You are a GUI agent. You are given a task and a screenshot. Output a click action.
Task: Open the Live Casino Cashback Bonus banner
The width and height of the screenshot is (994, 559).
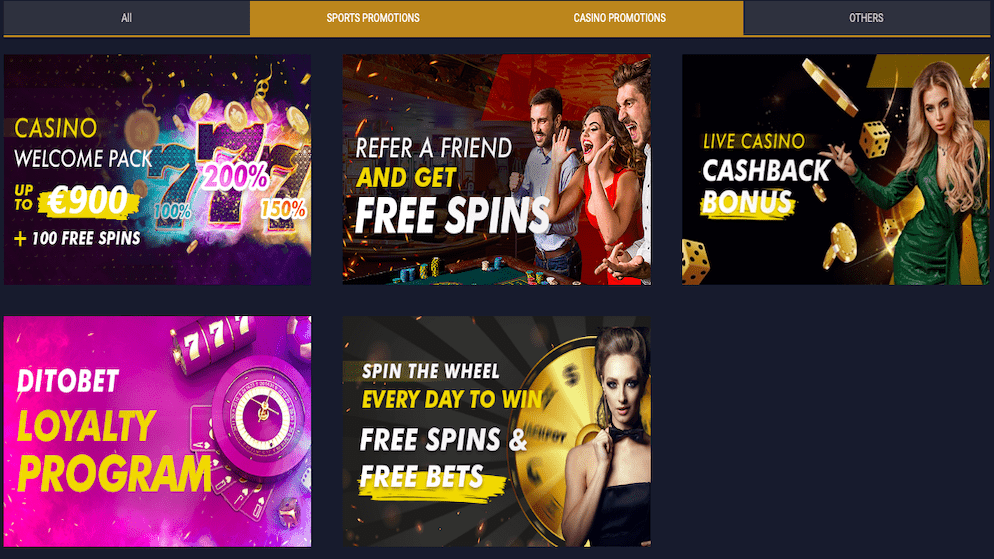click(836, 169)
